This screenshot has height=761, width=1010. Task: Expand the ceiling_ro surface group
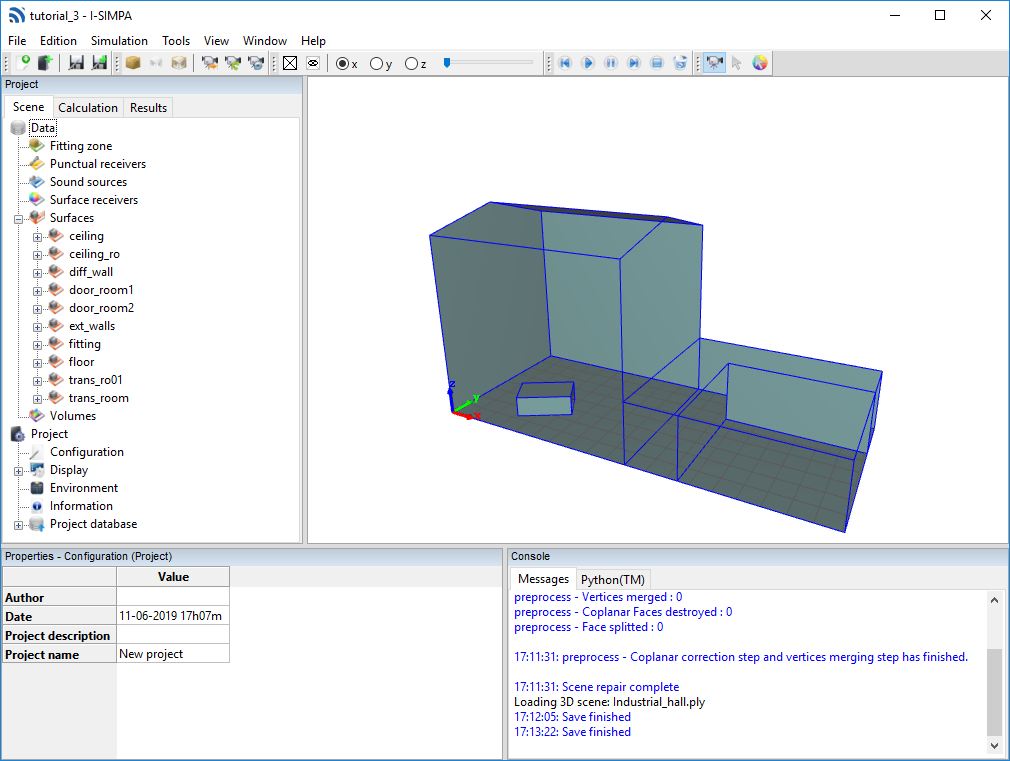37,255
